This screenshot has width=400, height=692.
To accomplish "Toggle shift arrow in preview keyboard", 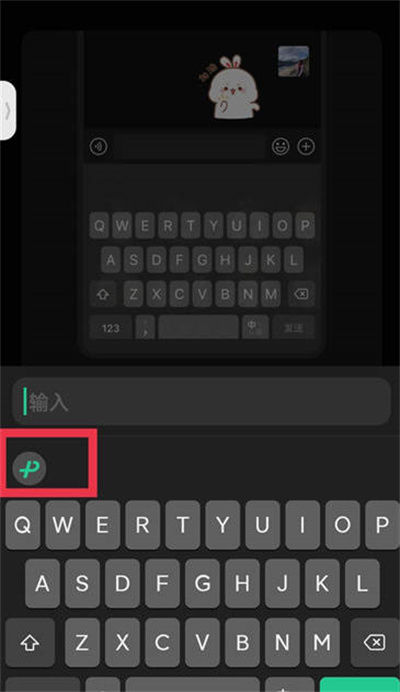I will coord(103,293).
